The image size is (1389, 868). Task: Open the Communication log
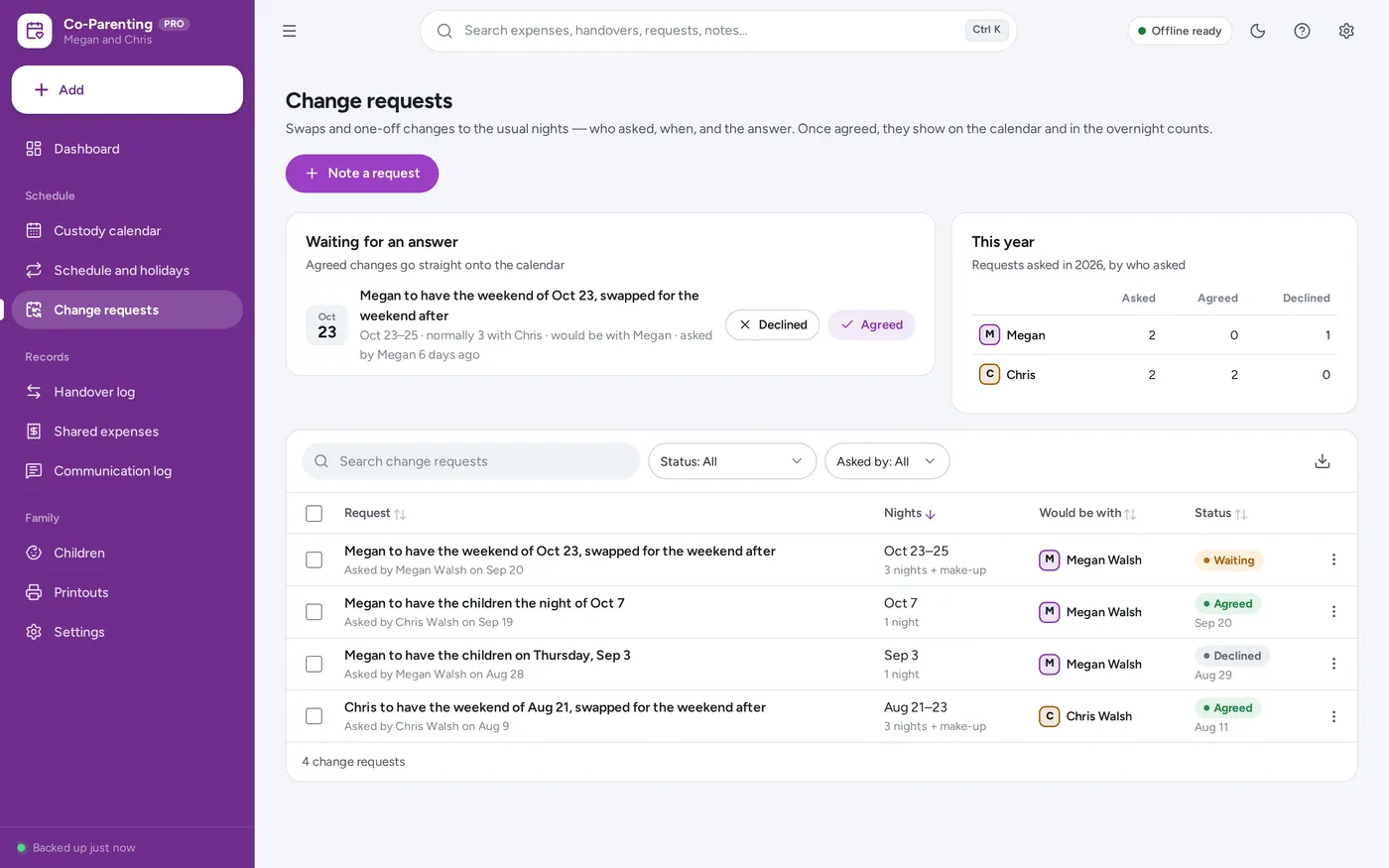click(127, 471)
